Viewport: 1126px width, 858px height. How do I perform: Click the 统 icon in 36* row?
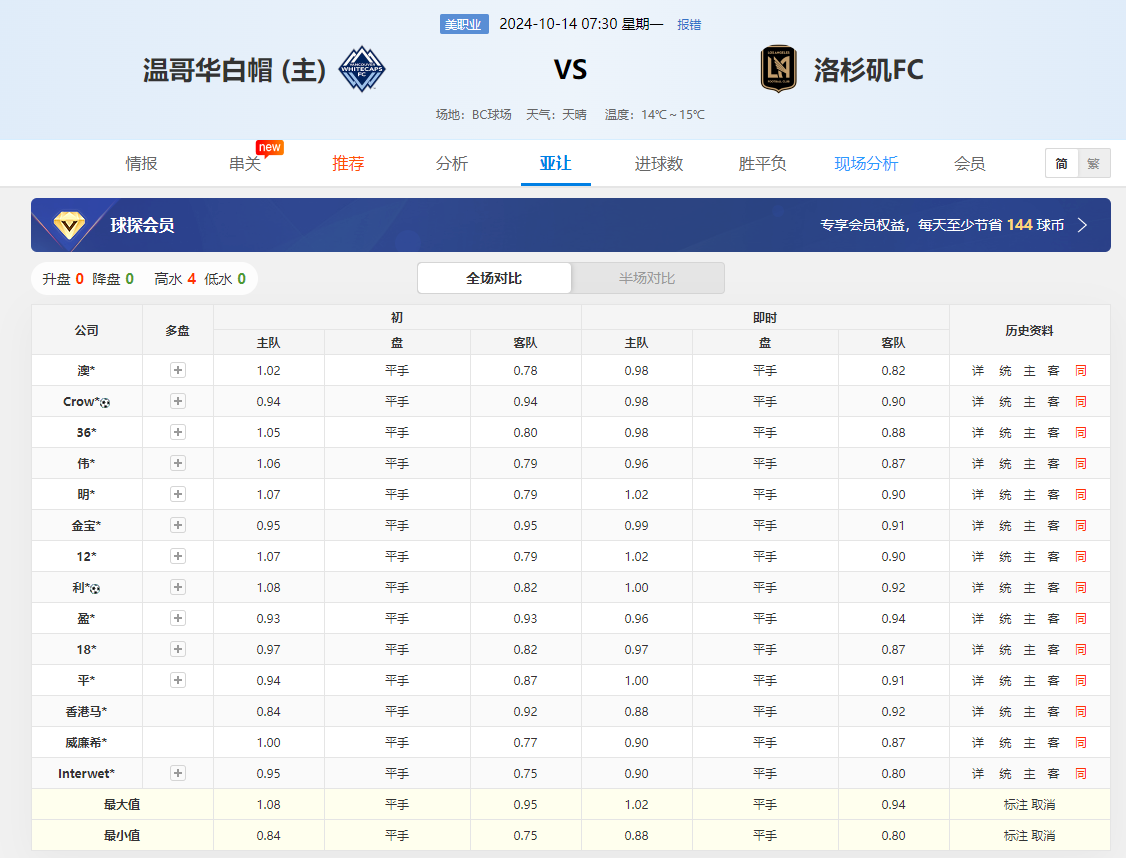(x=1005, y=433)
